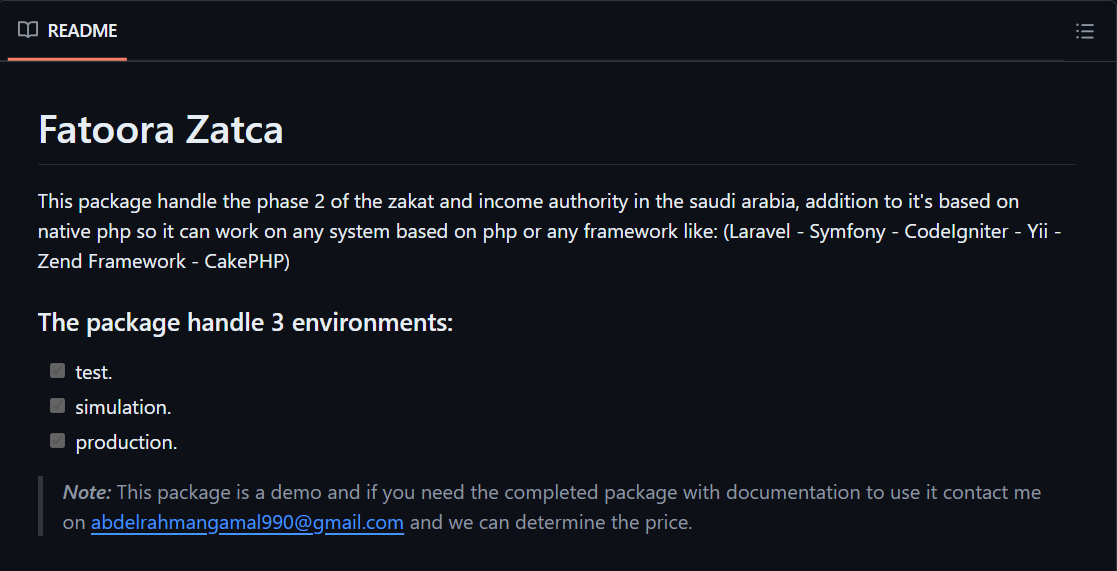The height and width of the screenshot is (571, 1117).
Task: Click the 'production.' list item text
Action: pyautogui.click(x=126, y=442)
